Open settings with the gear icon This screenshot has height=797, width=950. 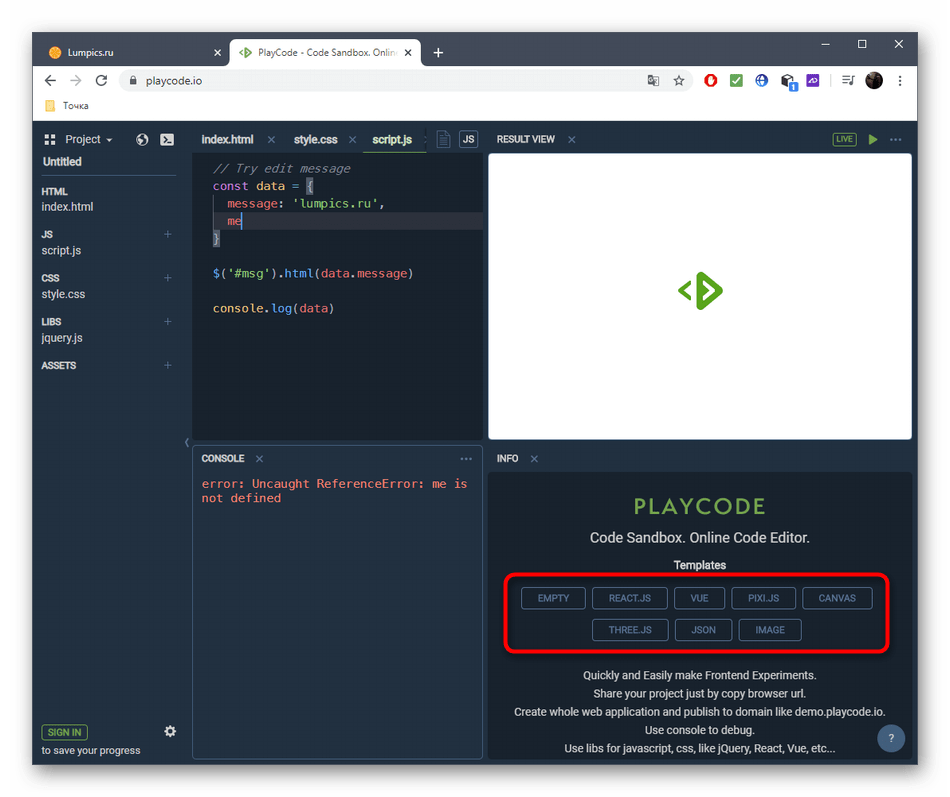170,731
